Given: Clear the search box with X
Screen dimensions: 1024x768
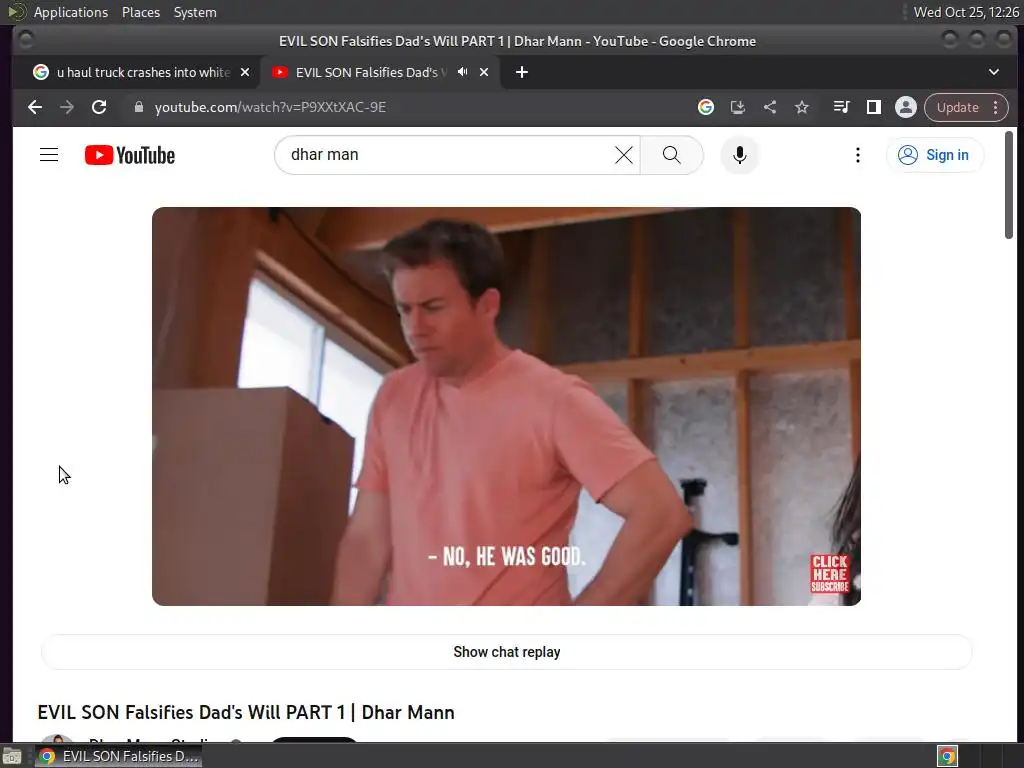Looking at the screenshot, I should pos(624,155).
